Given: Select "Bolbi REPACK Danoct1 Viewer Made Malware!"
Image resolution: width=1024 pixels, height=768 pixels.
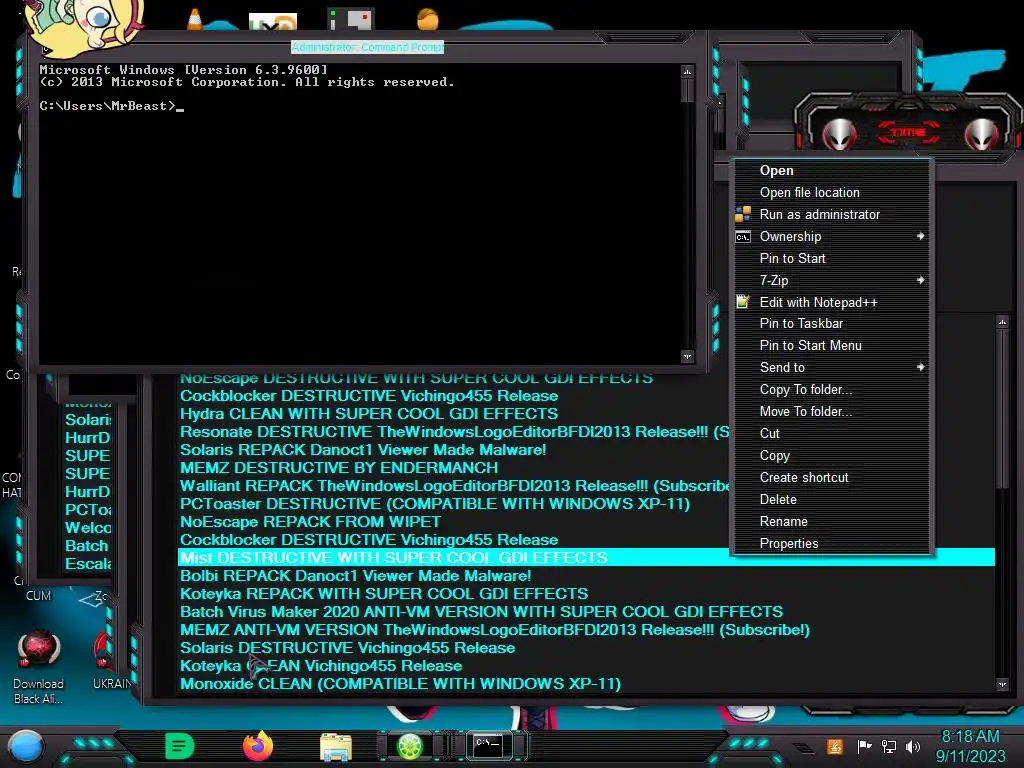Looking at the screenshot, I should 355,576.
